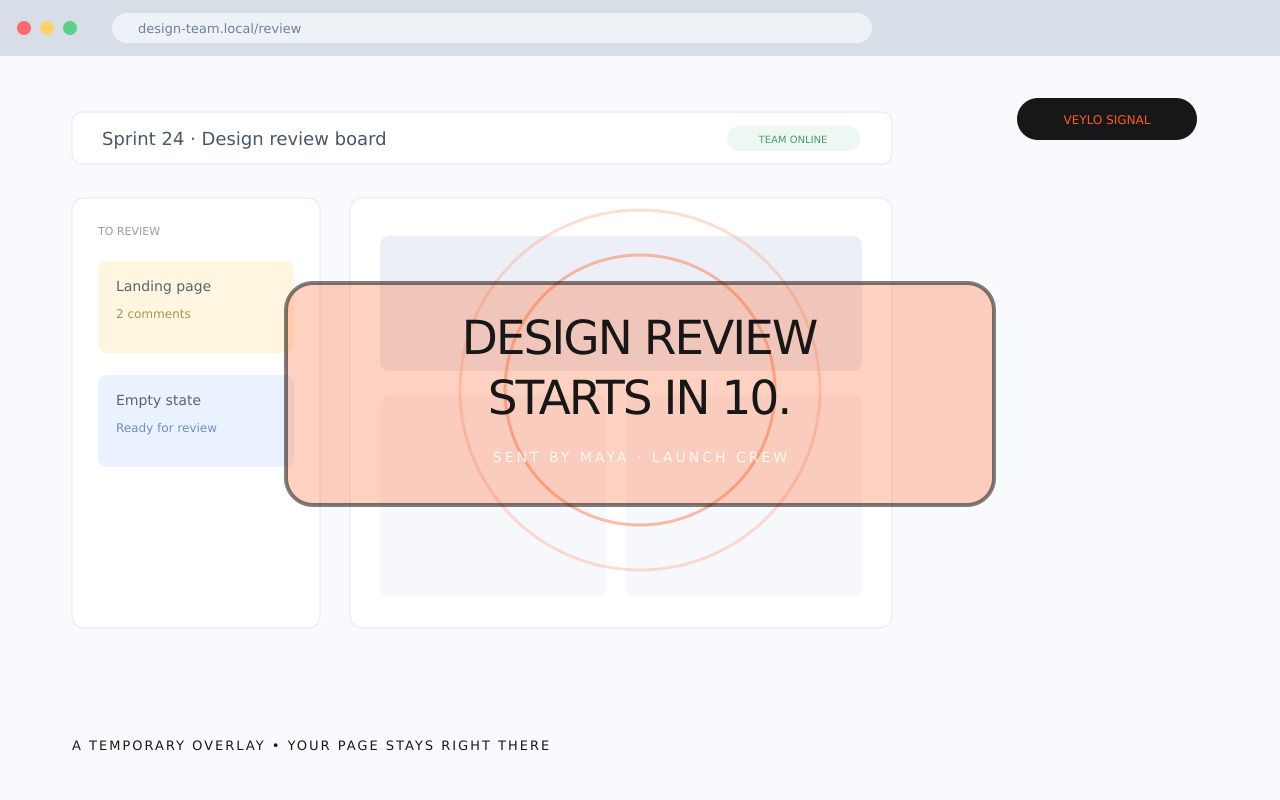Click the yellow minimize window button
Viewport: 1280px width, 800px height.
coord(47,28)
